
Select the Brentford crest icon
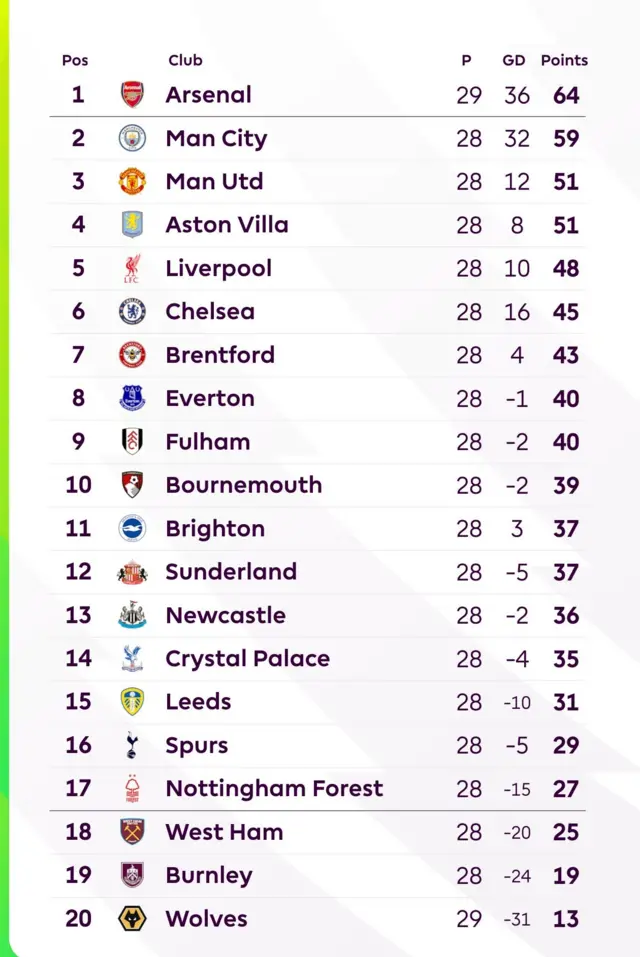pos(132,355)
